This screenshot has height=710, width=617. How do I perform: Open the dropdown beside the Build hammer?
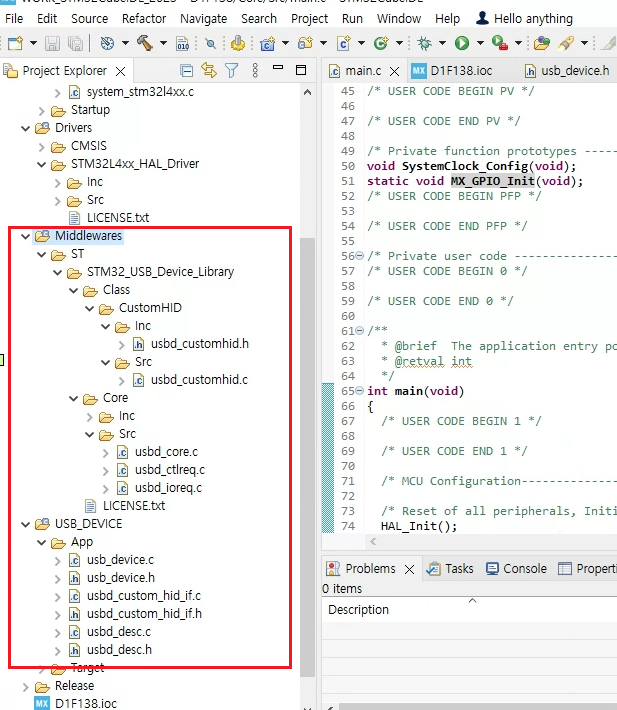click(163, 43)
